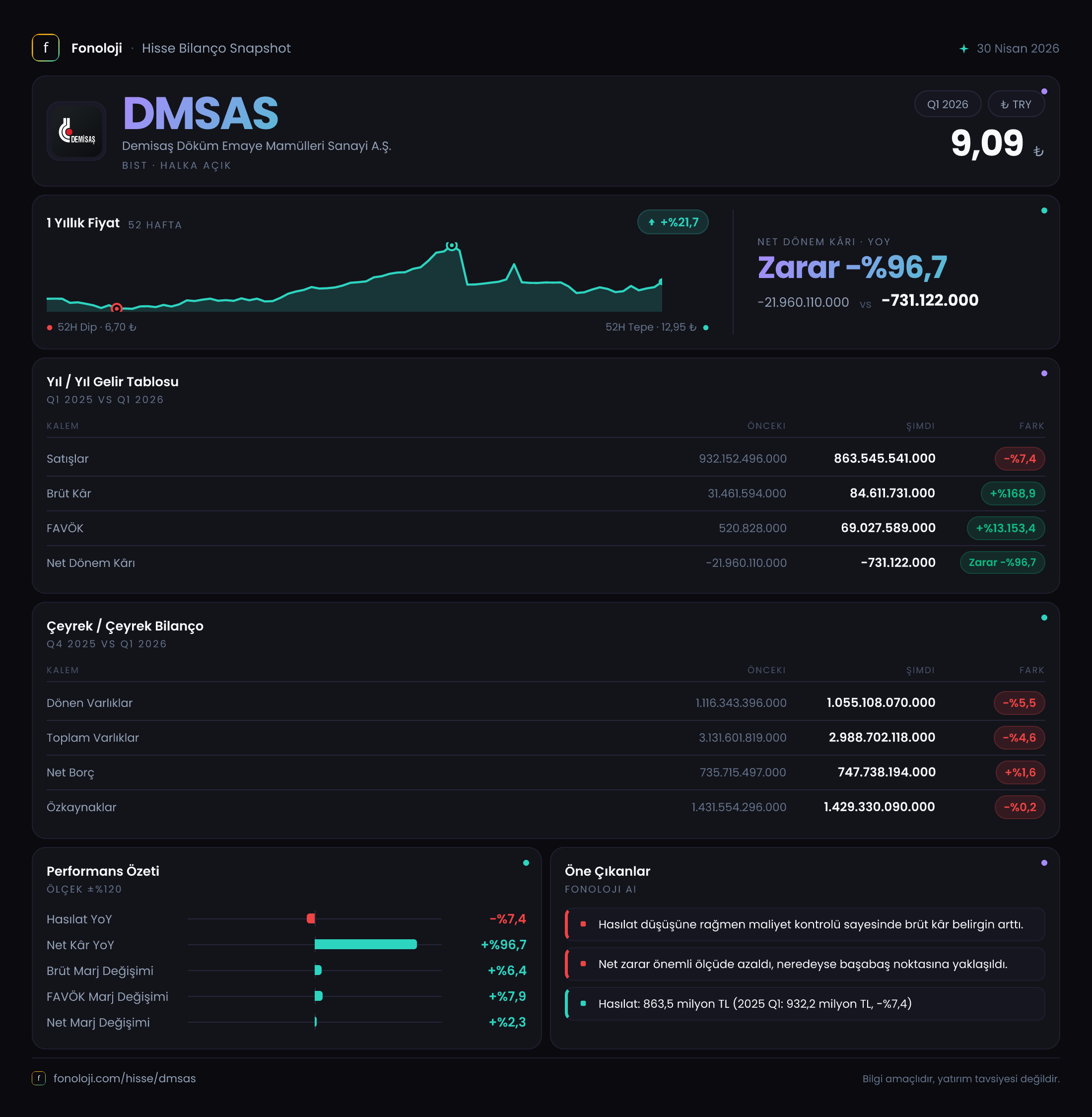This screenshot has height=1117, width=1092.
Task: Click the Net Marj Değişimi bar
Action: pyautogui.click(x=316, y=1022)
